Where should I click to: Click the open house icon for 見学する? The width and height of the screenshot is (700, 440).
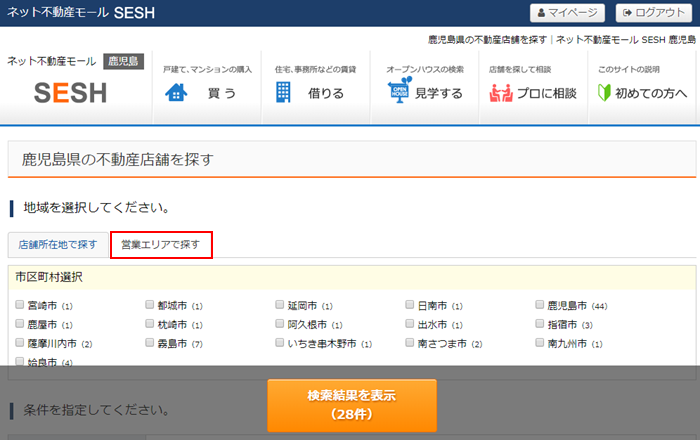tap(399, 93)
